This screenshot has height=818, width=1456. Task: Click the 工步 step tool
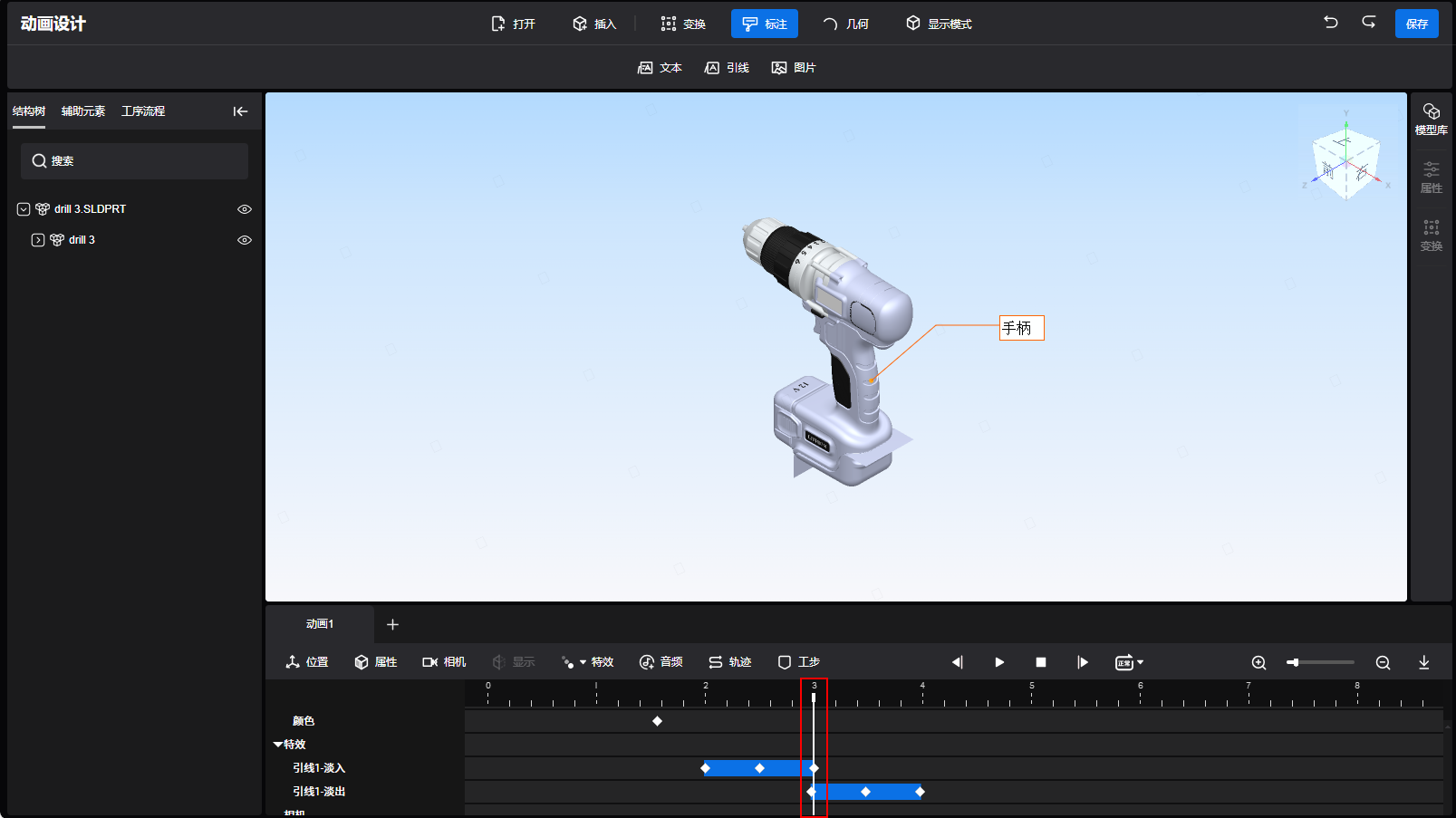point(799,662)
